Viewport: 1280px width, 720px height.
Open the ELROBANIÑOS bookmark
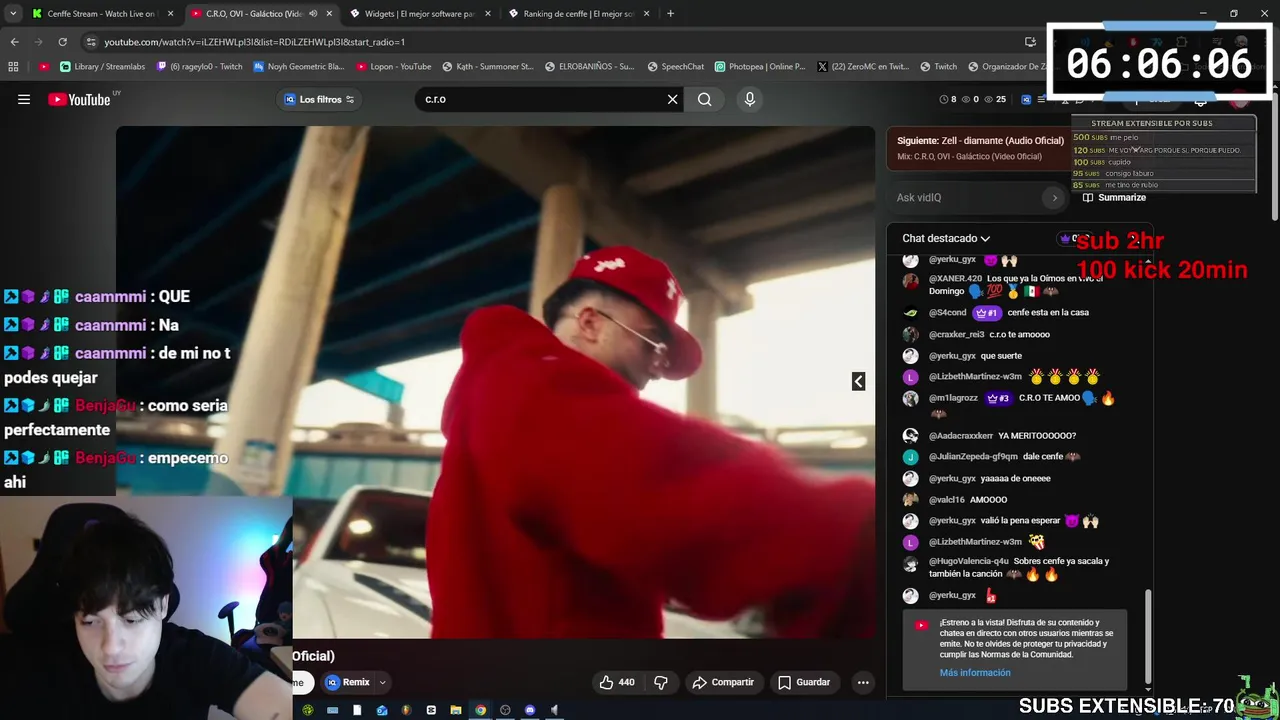(x=589, y=67)
